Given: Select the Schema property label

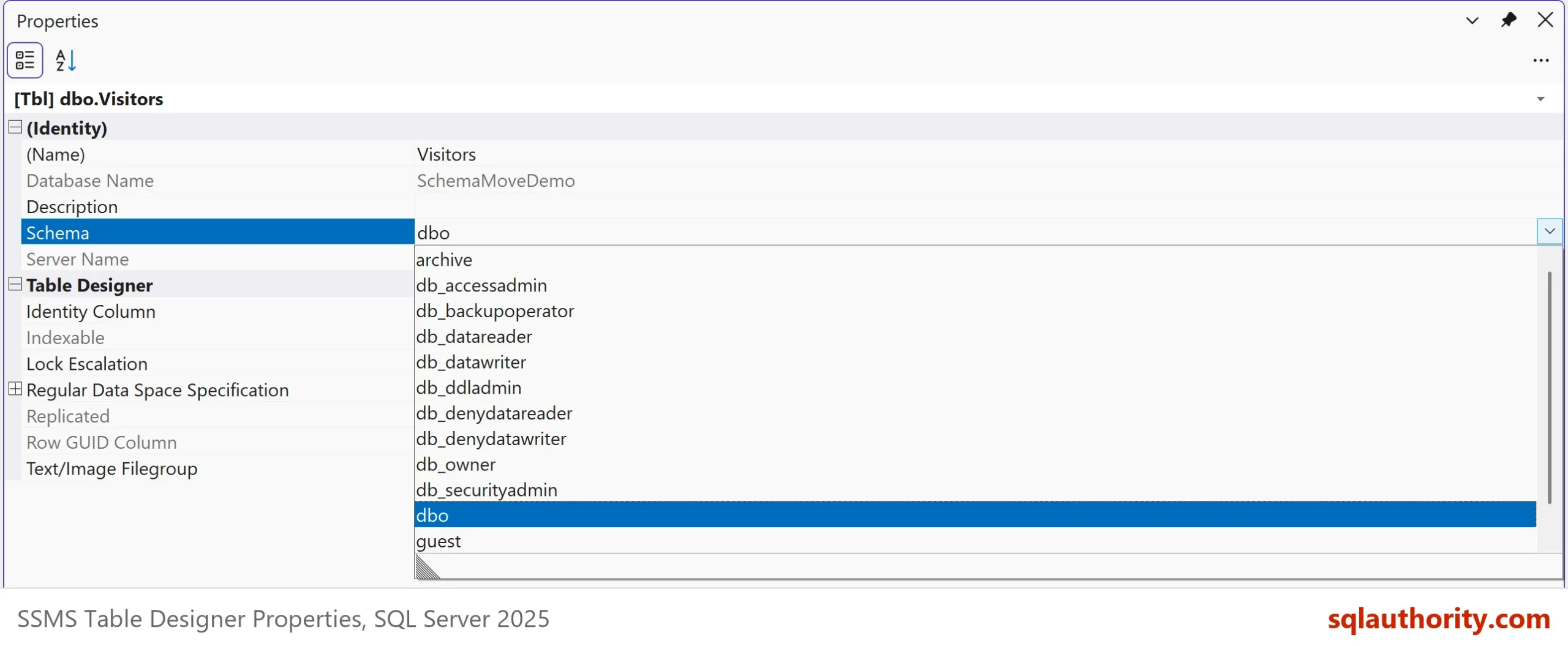Looking at the screenshot, I should (217, 232).
